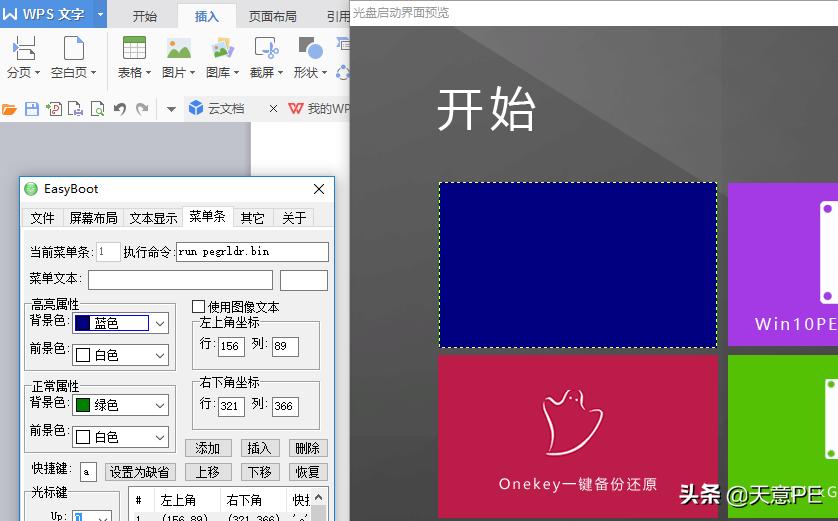Open EasyBoot 文件 tab
Viewport: 838px width, 521px height.
pos(43,218)
